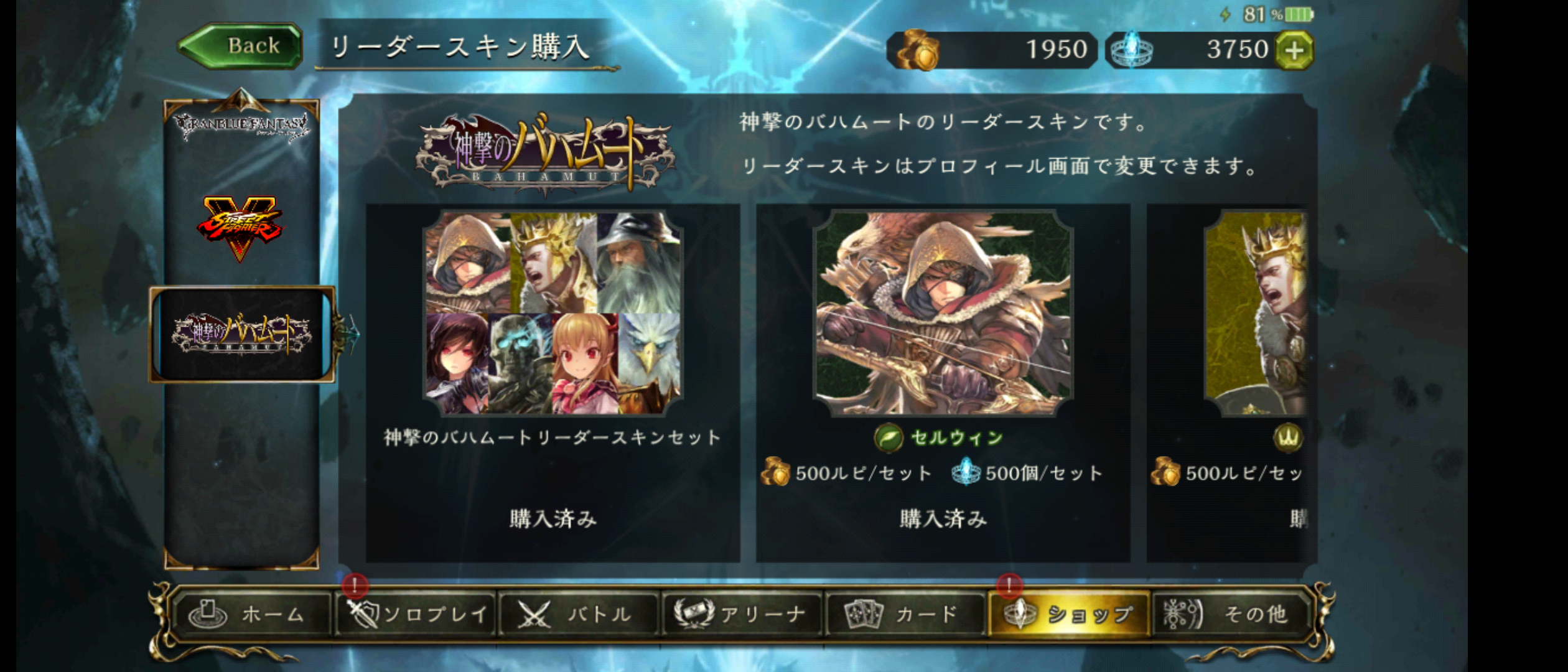Select the Street Fighter V logo category

240,228
